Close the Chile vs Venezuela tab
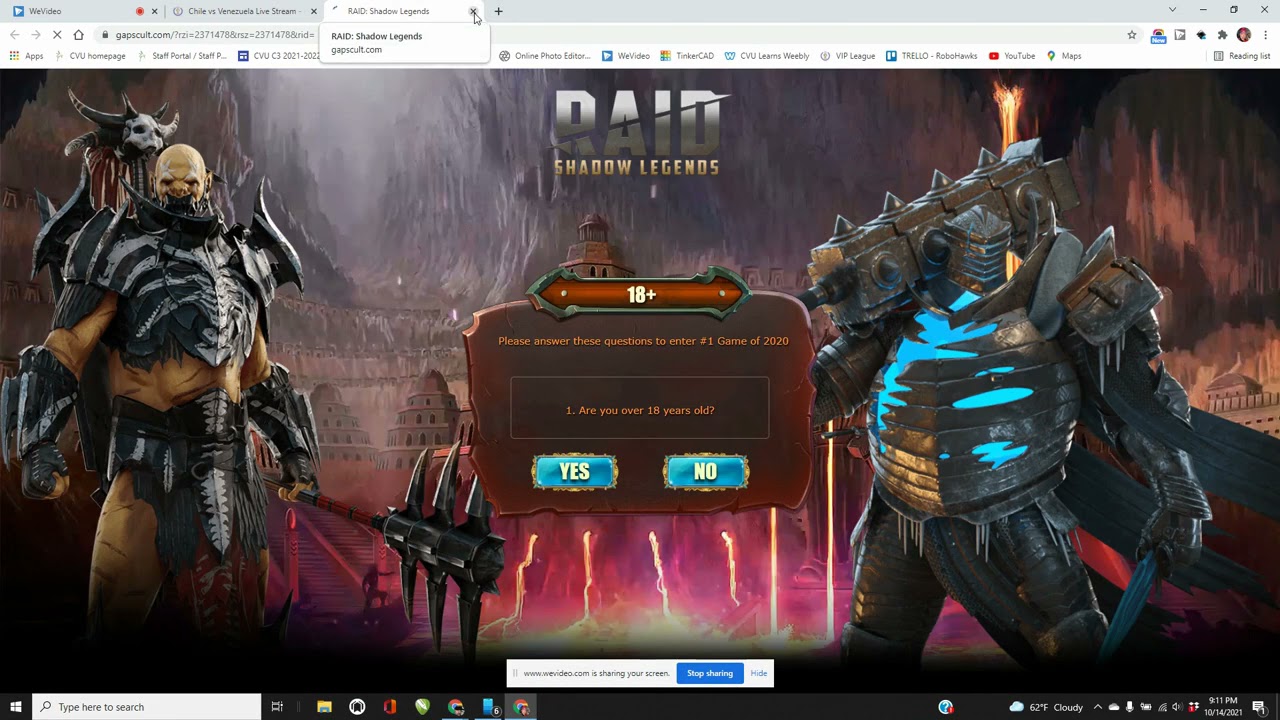Viewport: 1280px width, 720px height. click(314, 11)
